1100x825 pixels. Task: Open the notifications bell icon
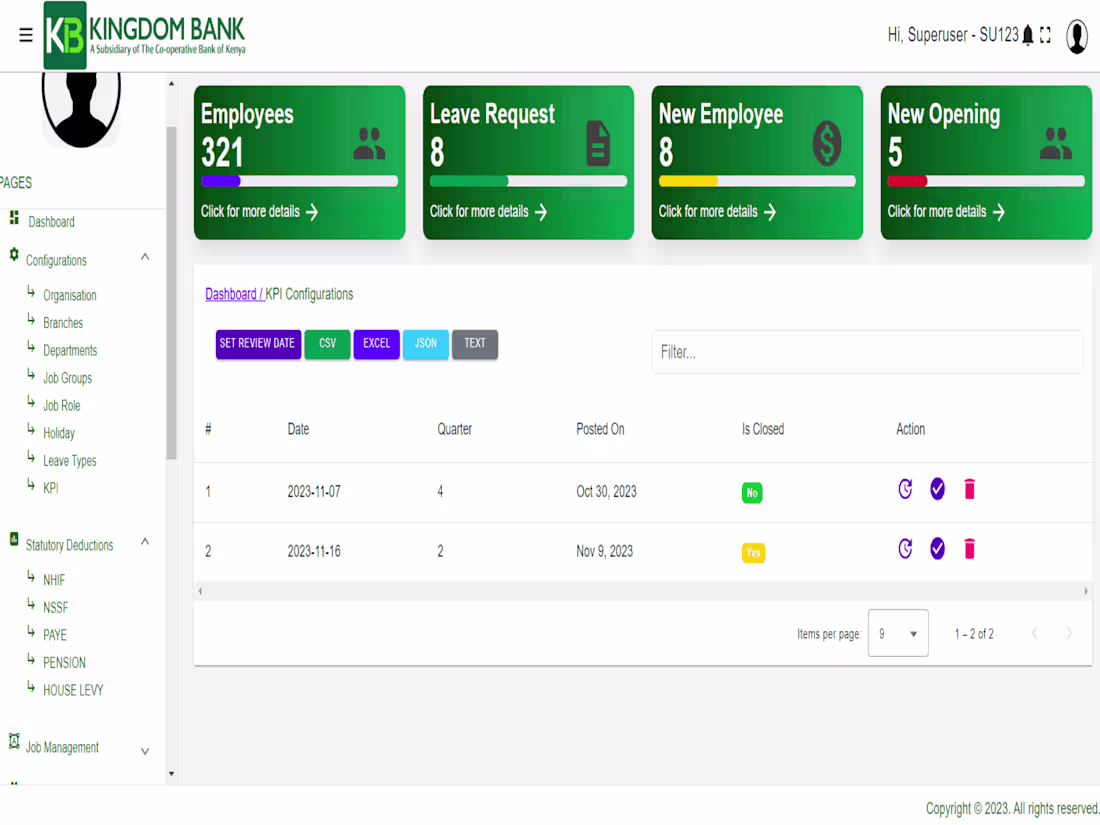(1027, 34)
